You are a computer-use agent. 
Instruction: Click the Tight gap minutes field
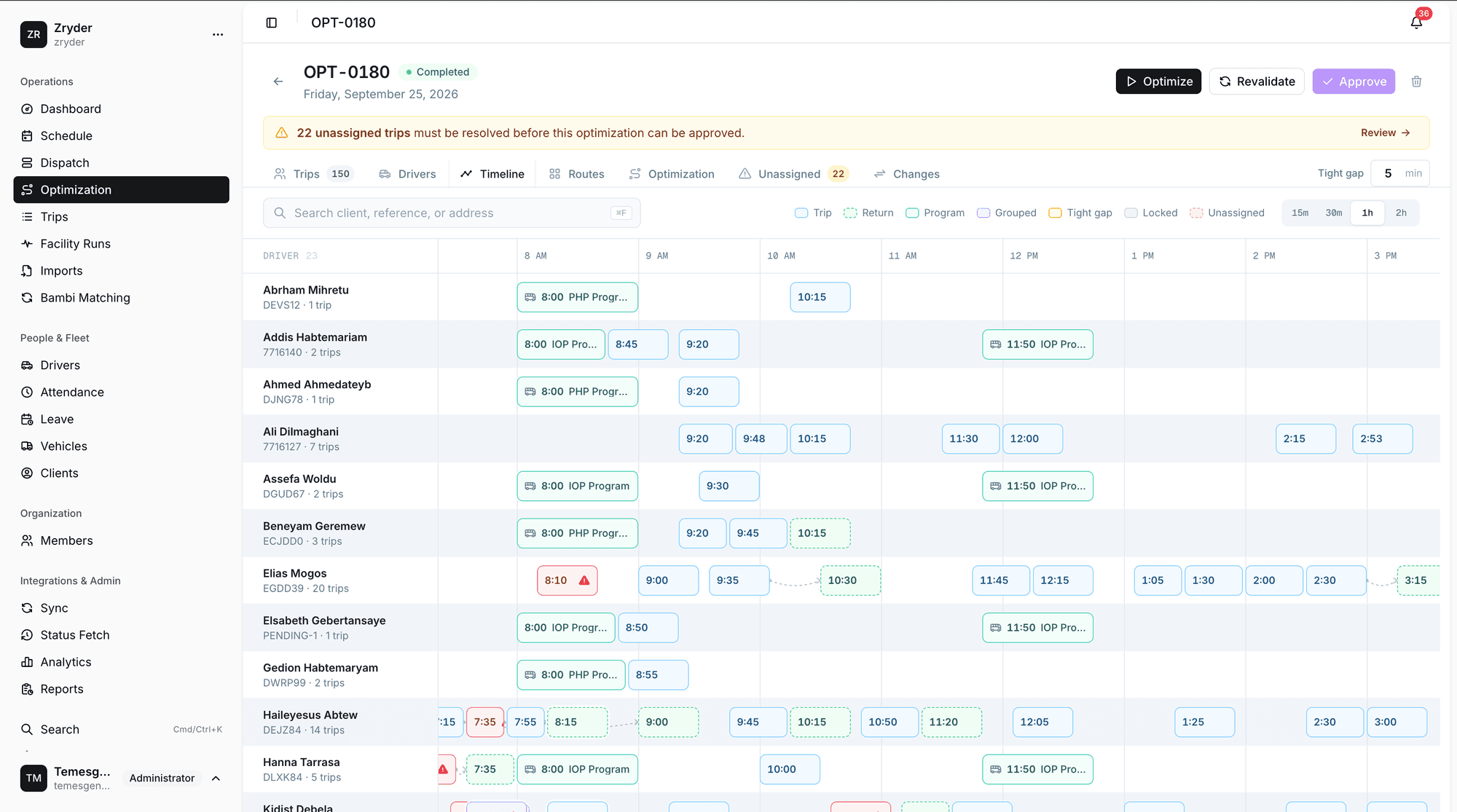click(x=1399, y=173)
